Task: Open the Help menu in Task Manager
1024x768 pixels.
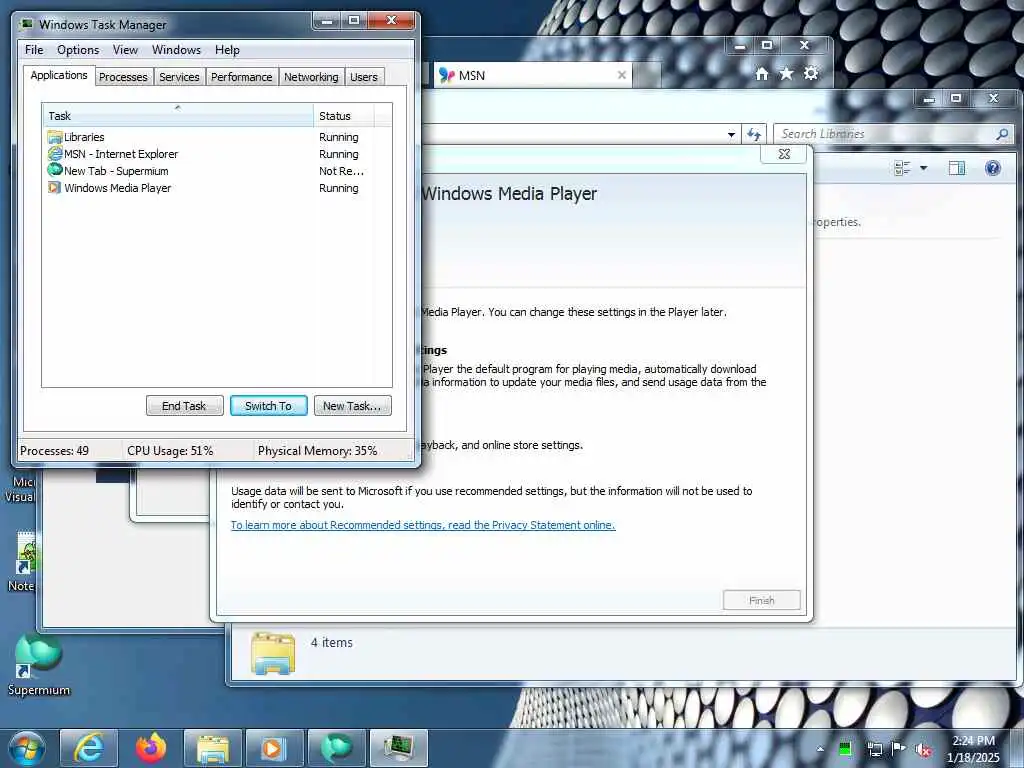Action: coord(227,50)
